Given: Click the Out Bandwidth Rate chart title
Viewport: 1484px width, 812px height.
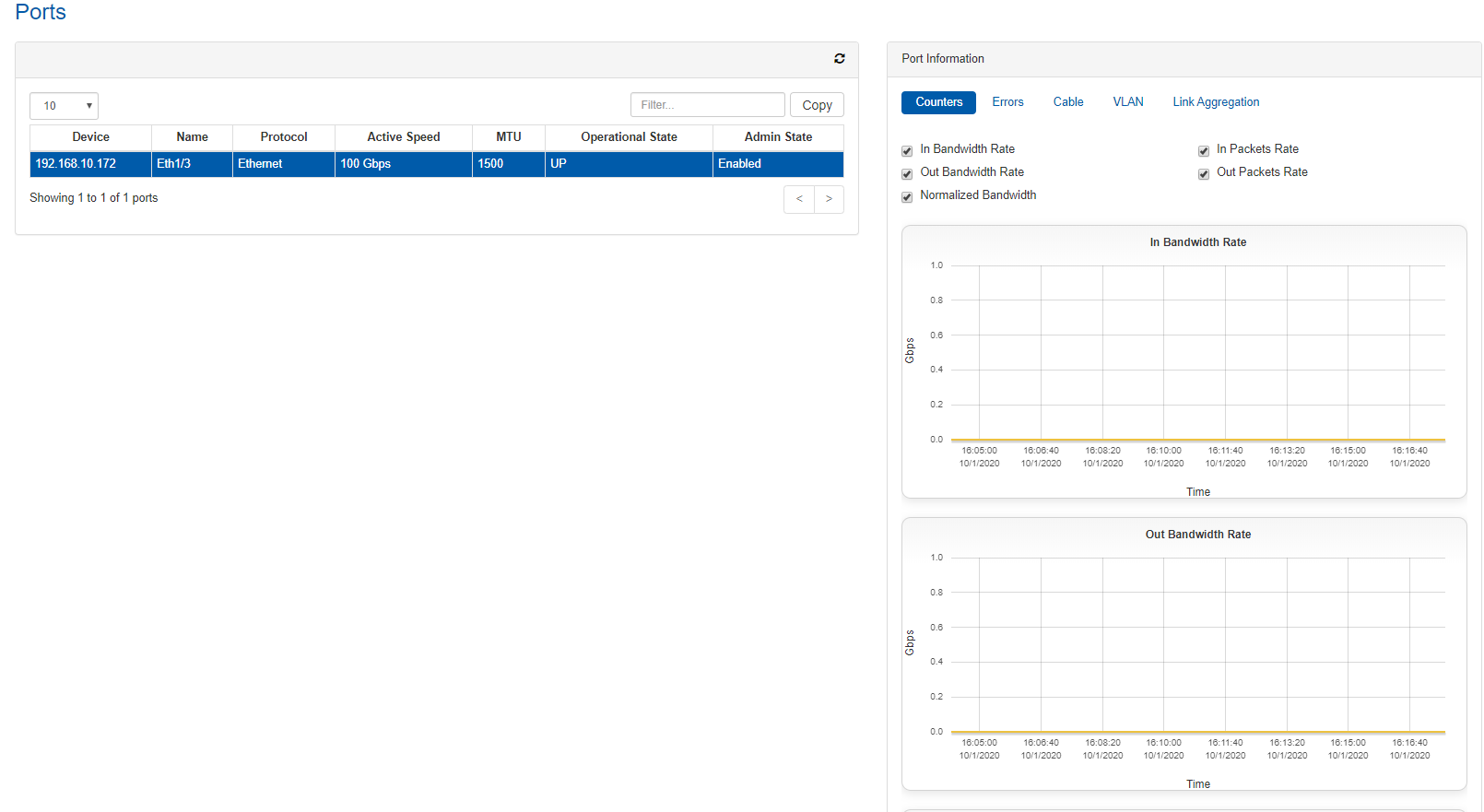Looking at the screenshot, I should pos(1197,535).
